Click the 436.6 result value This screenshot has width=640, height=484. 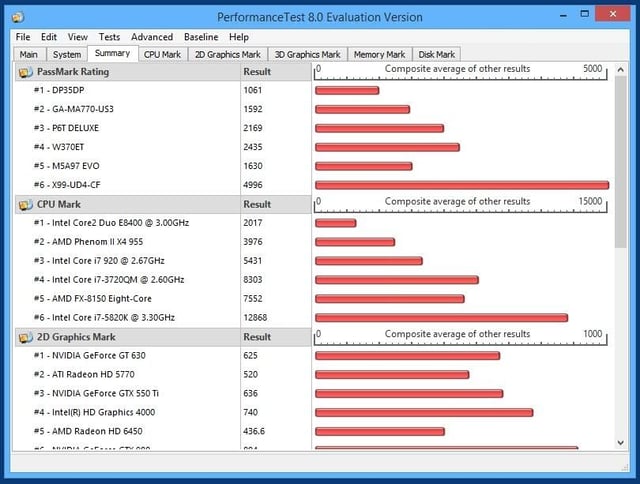point(254,431)
